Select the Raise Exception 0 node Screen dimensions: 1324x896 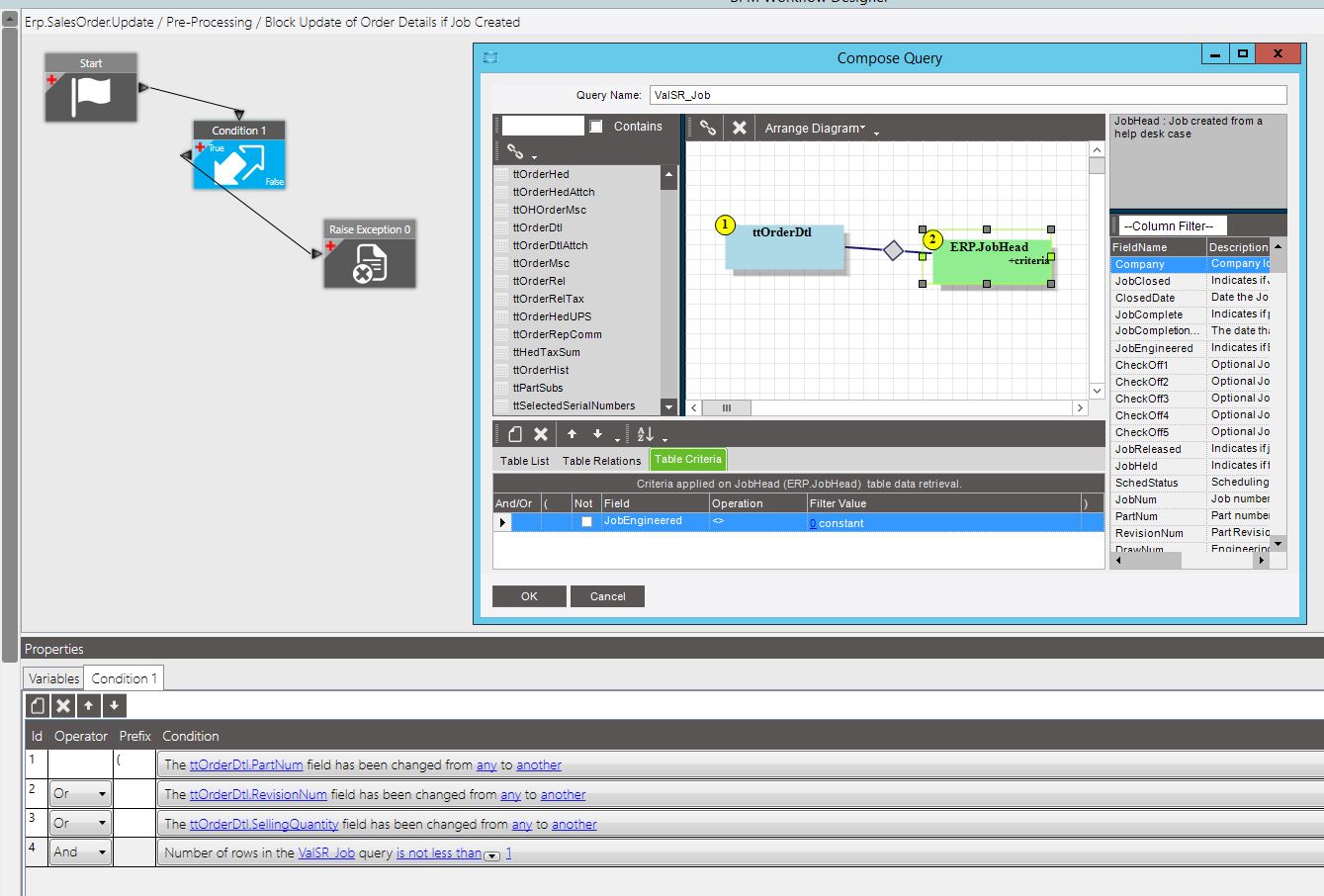[x=370, y=254]
